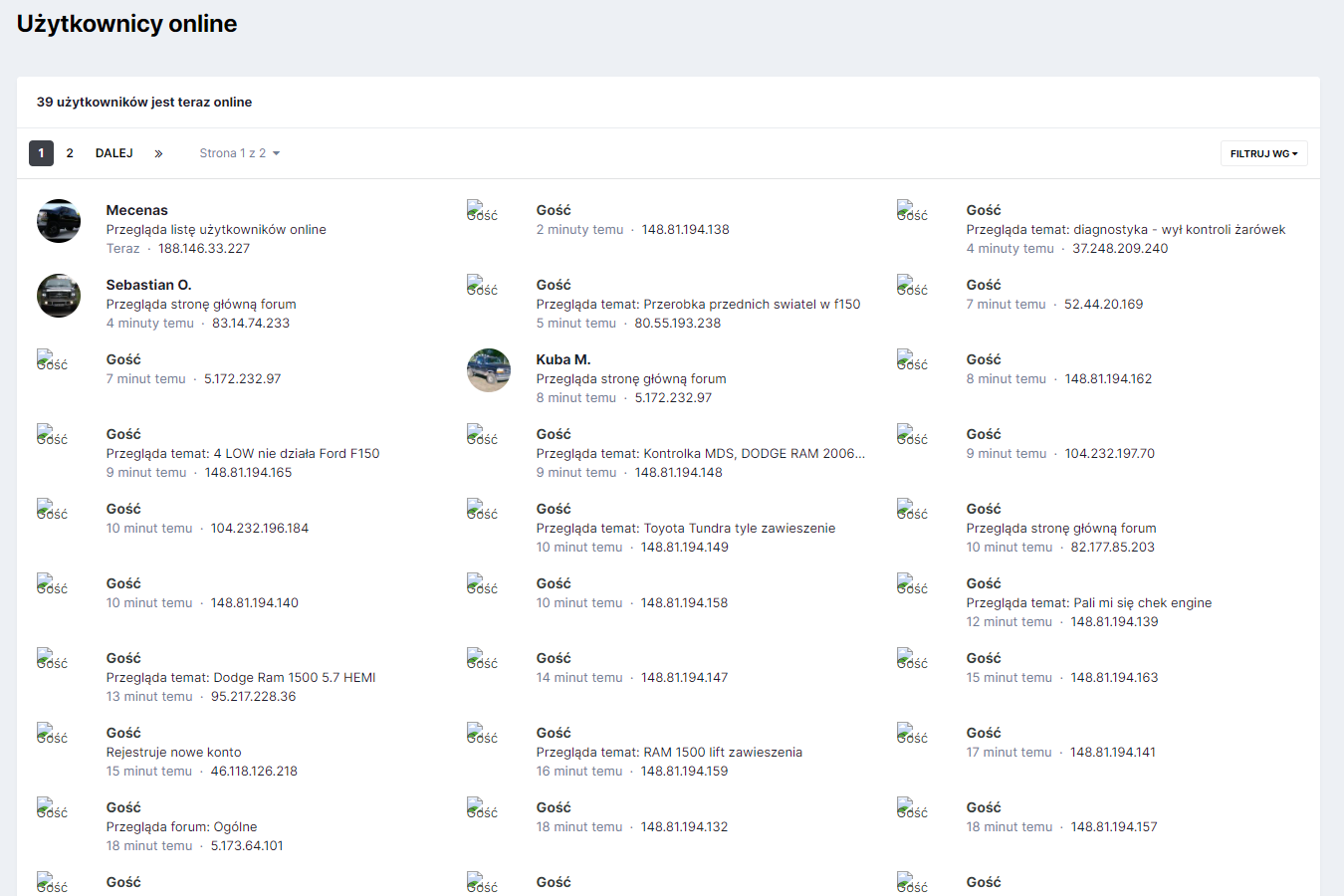Open topic 'Pali mi się chek engine'
This screenshot has height=896, width=1344.
[1142, 603]
